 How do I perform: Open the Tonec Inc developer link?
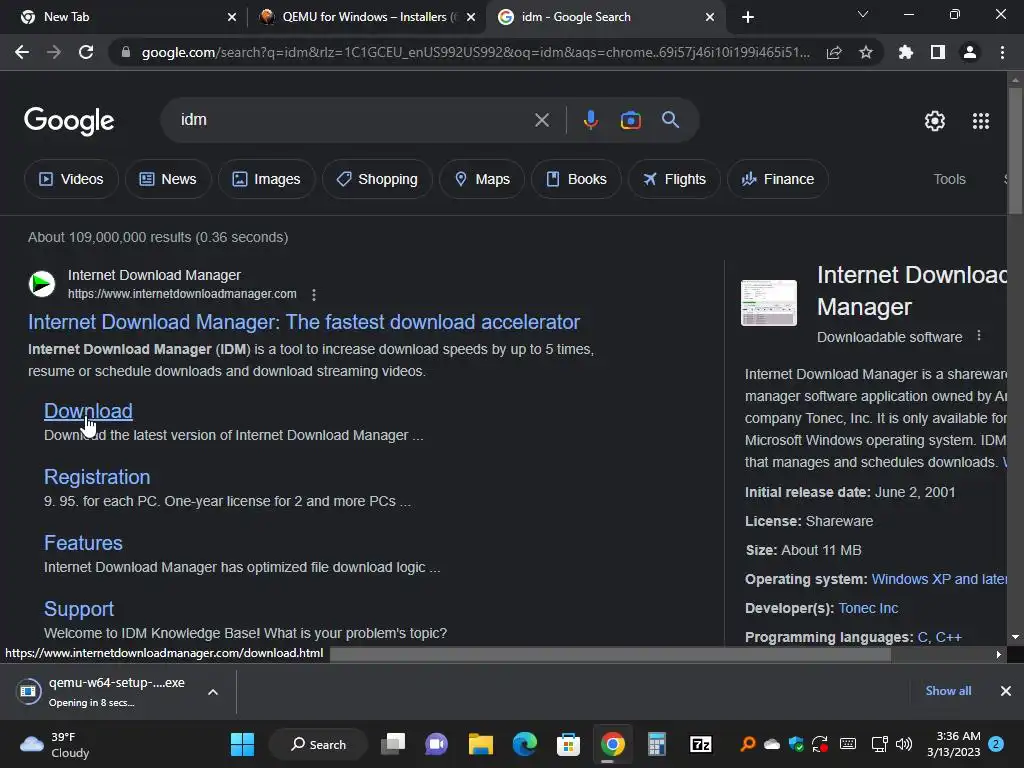[x=868, y=608]
